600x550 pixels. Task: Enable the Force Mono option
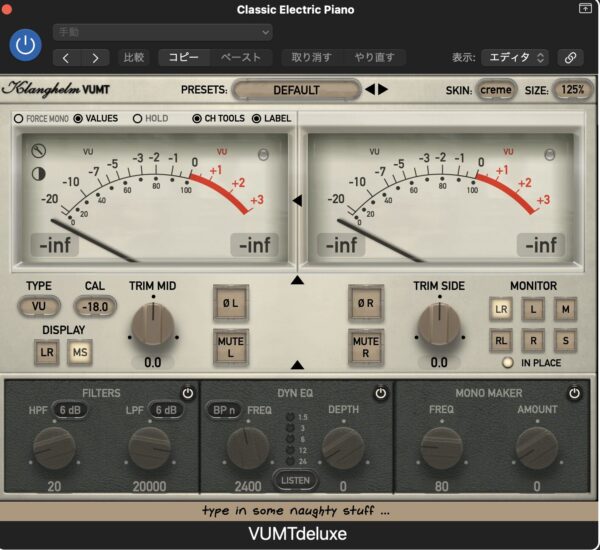coord(19,119)
